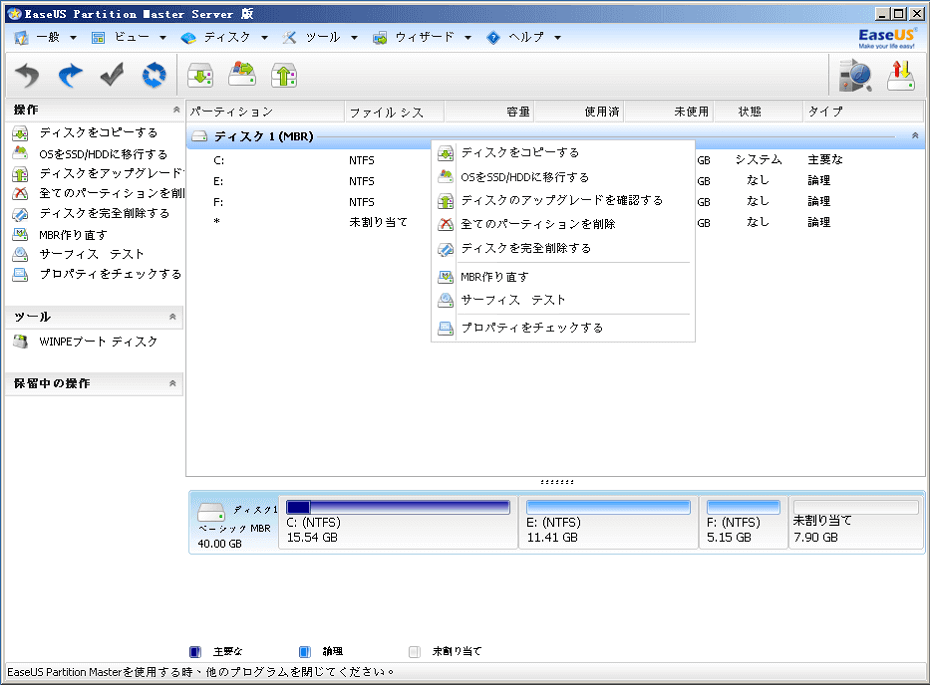Image resolution: width=930 pixels, height=685 pixels.
Task: Open the data recovery tool icon
Action: pos(855,75)
